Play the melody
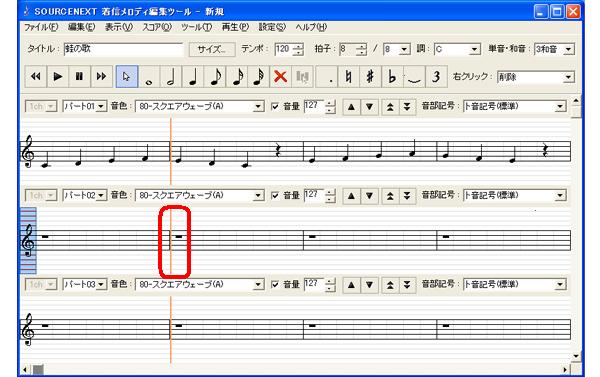Image resolution: width=600 pixels, height=377 pixels. [x=58, y=77]
